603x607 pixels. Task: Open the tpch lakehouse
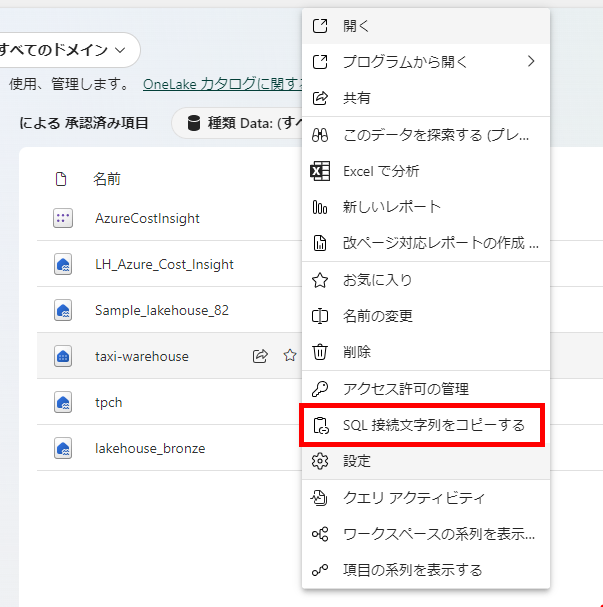pyautogui.click(x=108, y=403)
